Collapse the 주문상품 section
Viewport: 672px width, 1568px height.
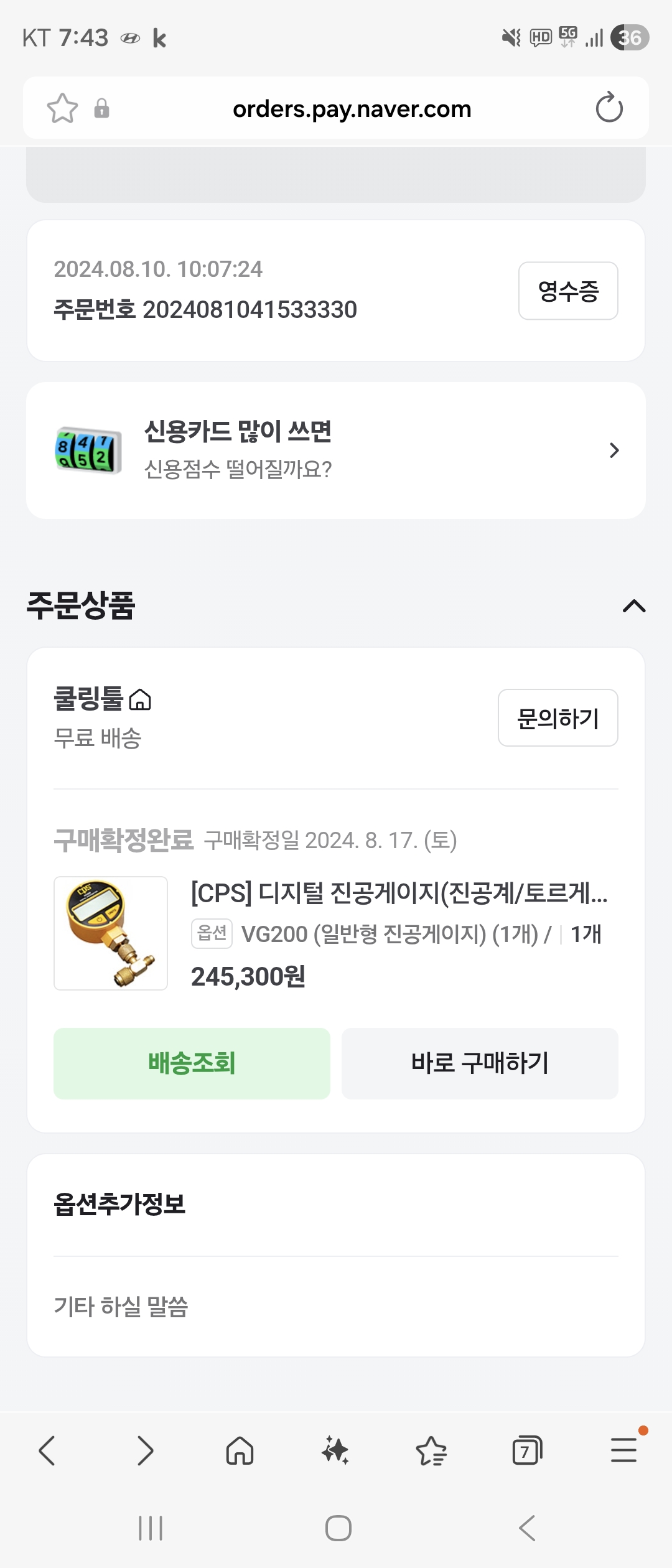coord(634,605)
